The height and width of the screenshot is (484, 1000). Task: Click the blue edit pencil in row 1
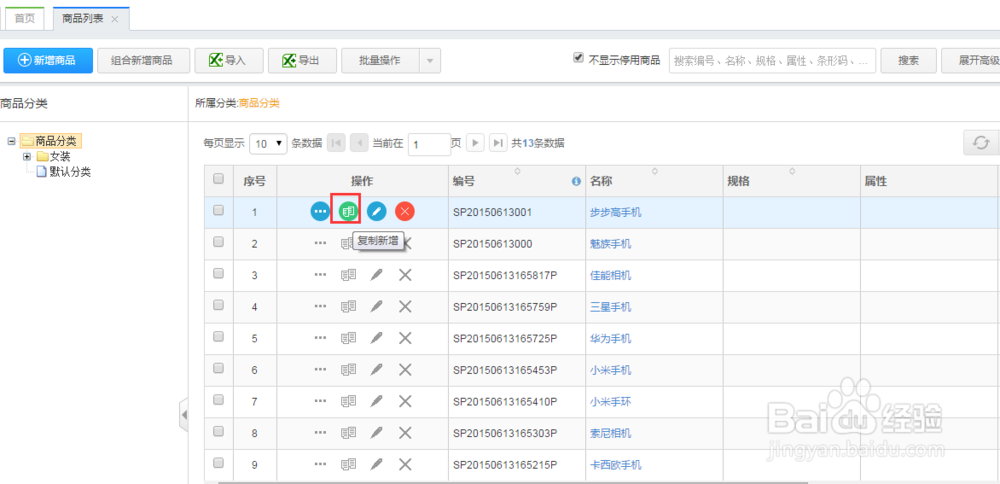click(377, 211)
